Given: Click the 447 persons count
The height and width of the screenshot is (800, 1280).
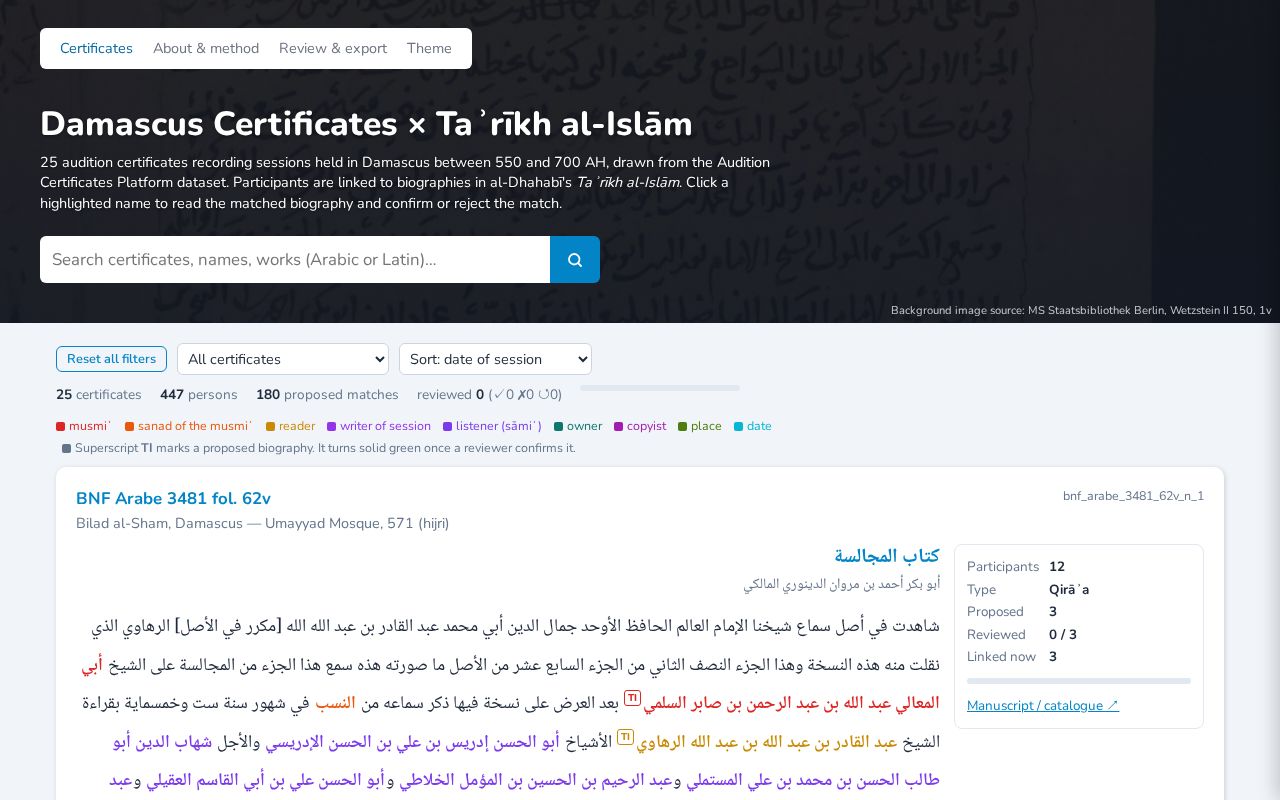Looking at the screenshot, I should point(199,395).
